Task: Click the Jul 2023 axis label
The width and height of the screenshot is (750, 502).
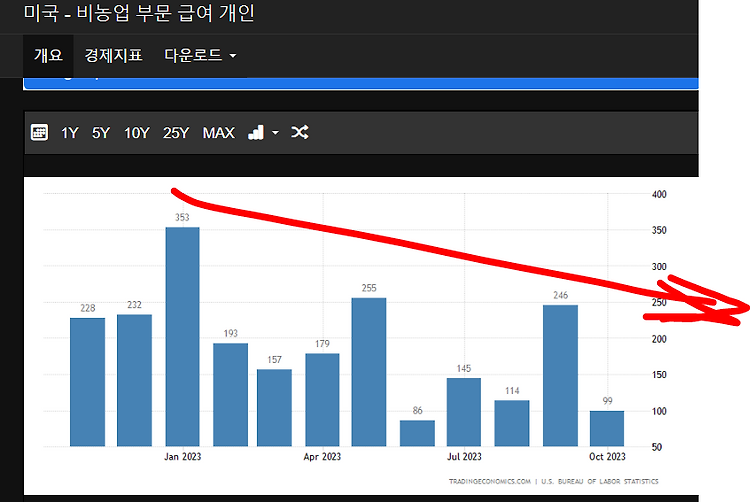Action: pyautogui.click(x=464, y=457)
